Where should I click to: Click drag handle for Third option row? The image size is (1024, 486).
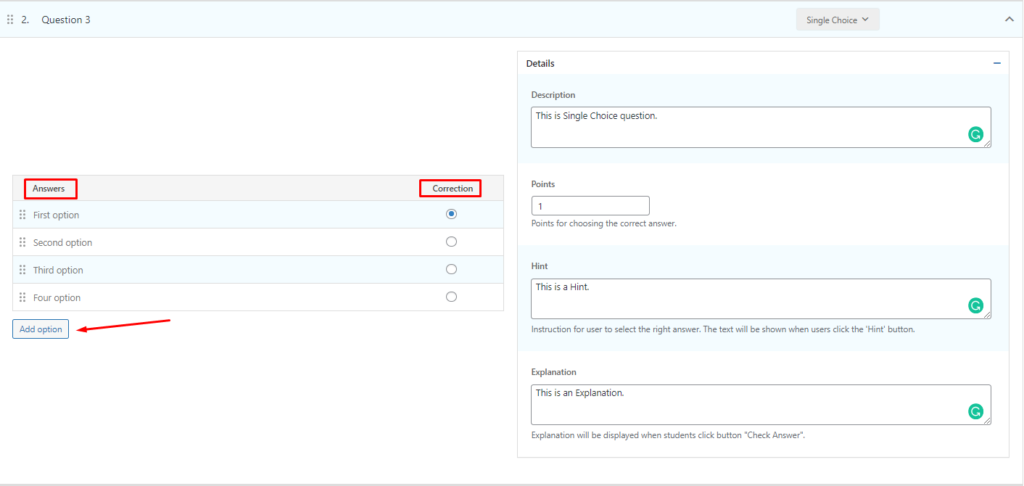(x=22, y=270)
